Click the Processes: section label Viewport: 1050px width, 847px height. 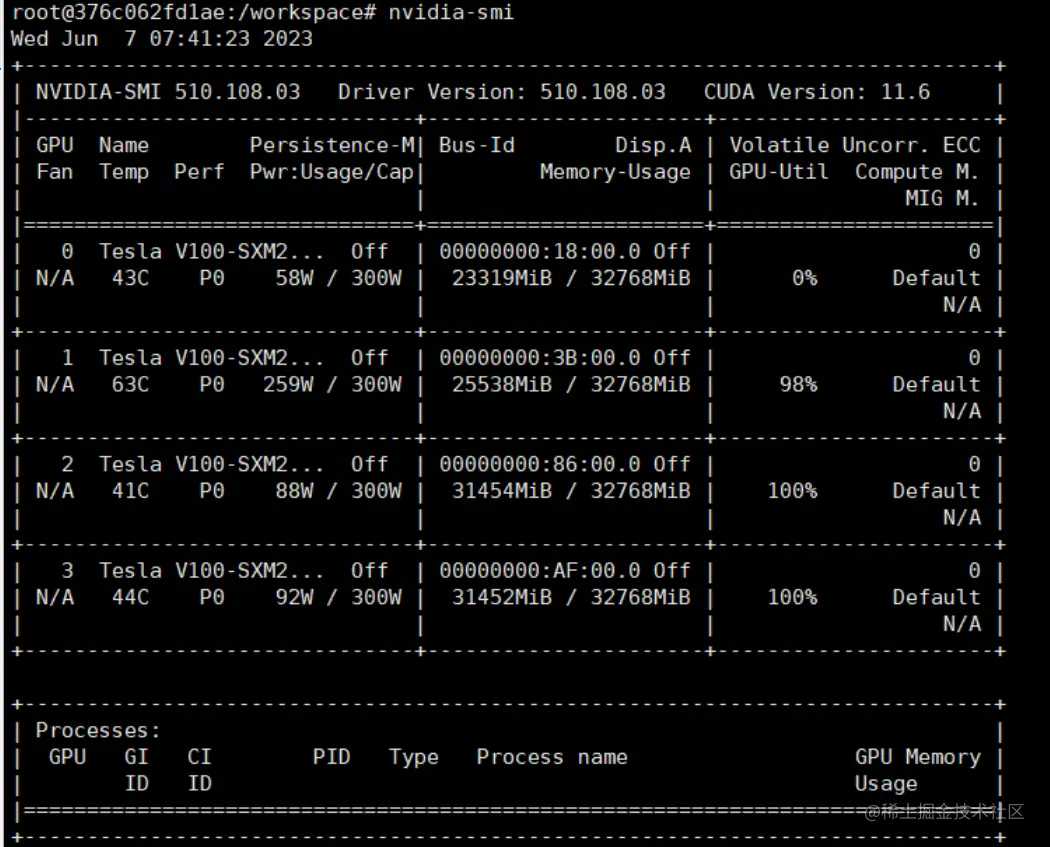tap(98, 730)
